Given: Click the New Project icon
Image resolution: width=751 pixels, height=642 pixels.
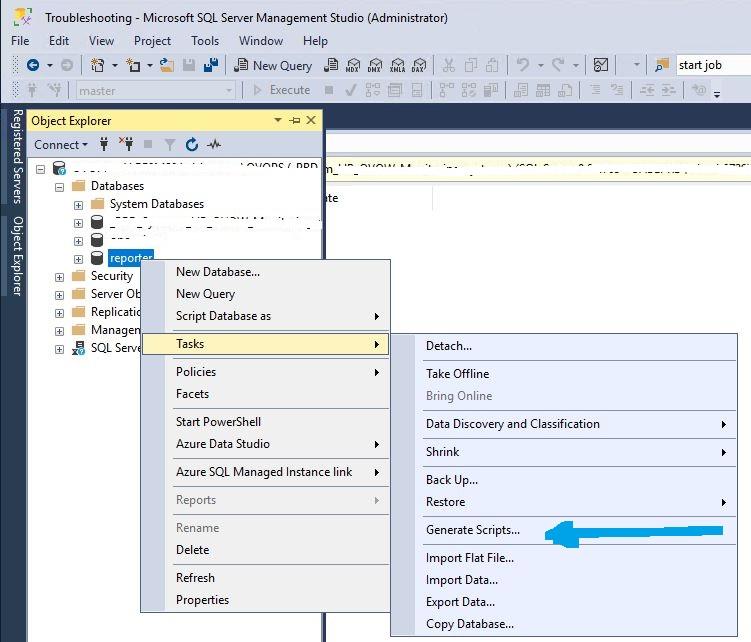Looking at the screenshot, I should [98, 65].
